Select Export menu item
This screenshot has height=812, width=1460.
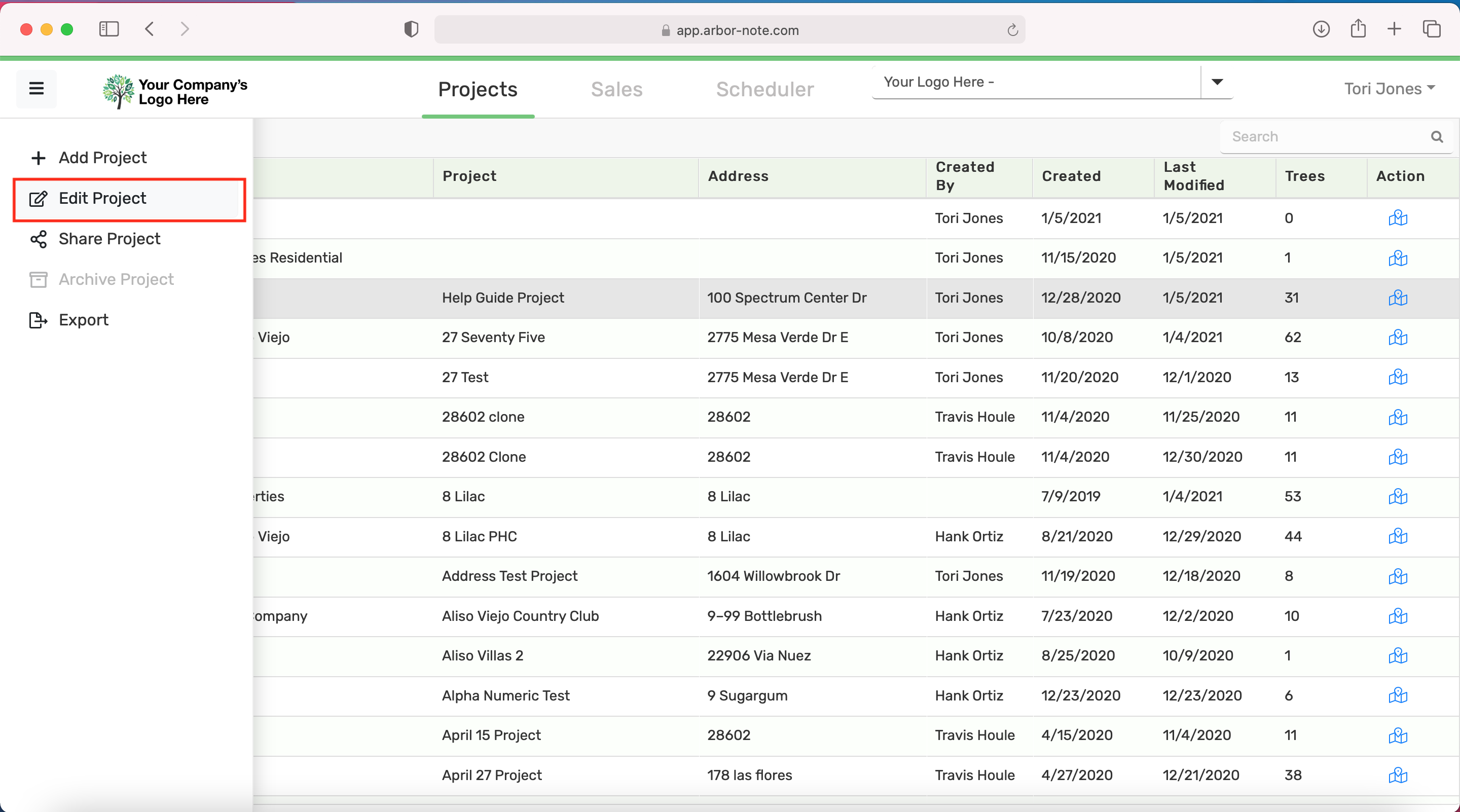[130, 320]
